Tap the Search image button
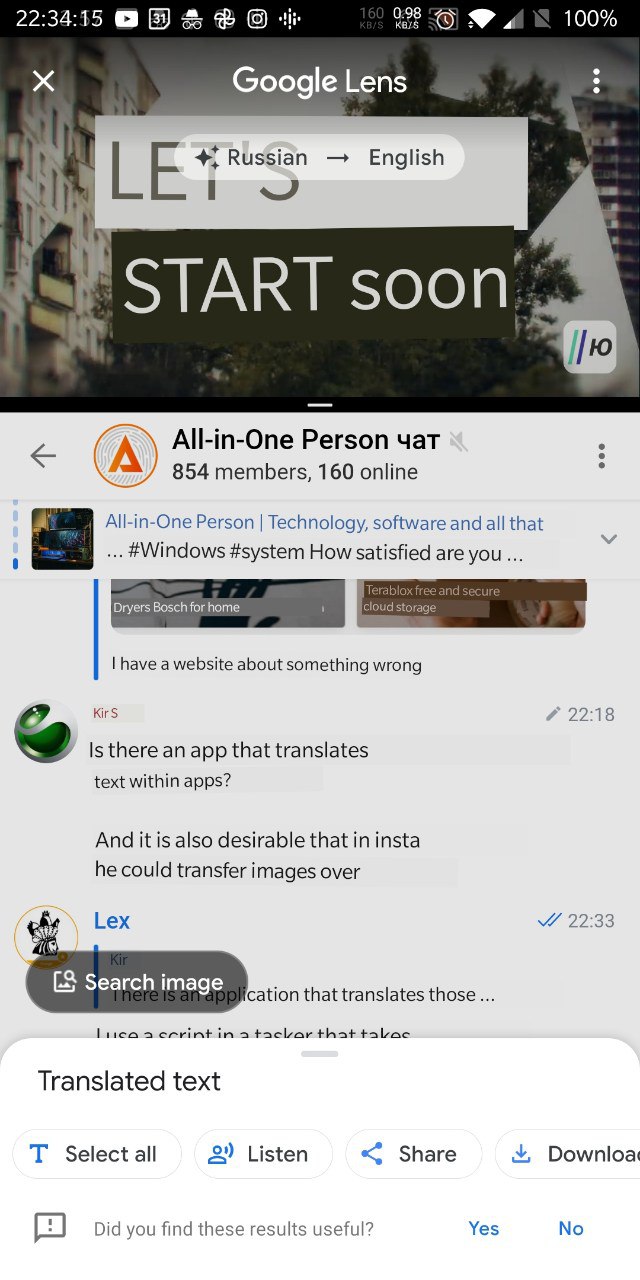640x1280 pixels. [137, 982]
